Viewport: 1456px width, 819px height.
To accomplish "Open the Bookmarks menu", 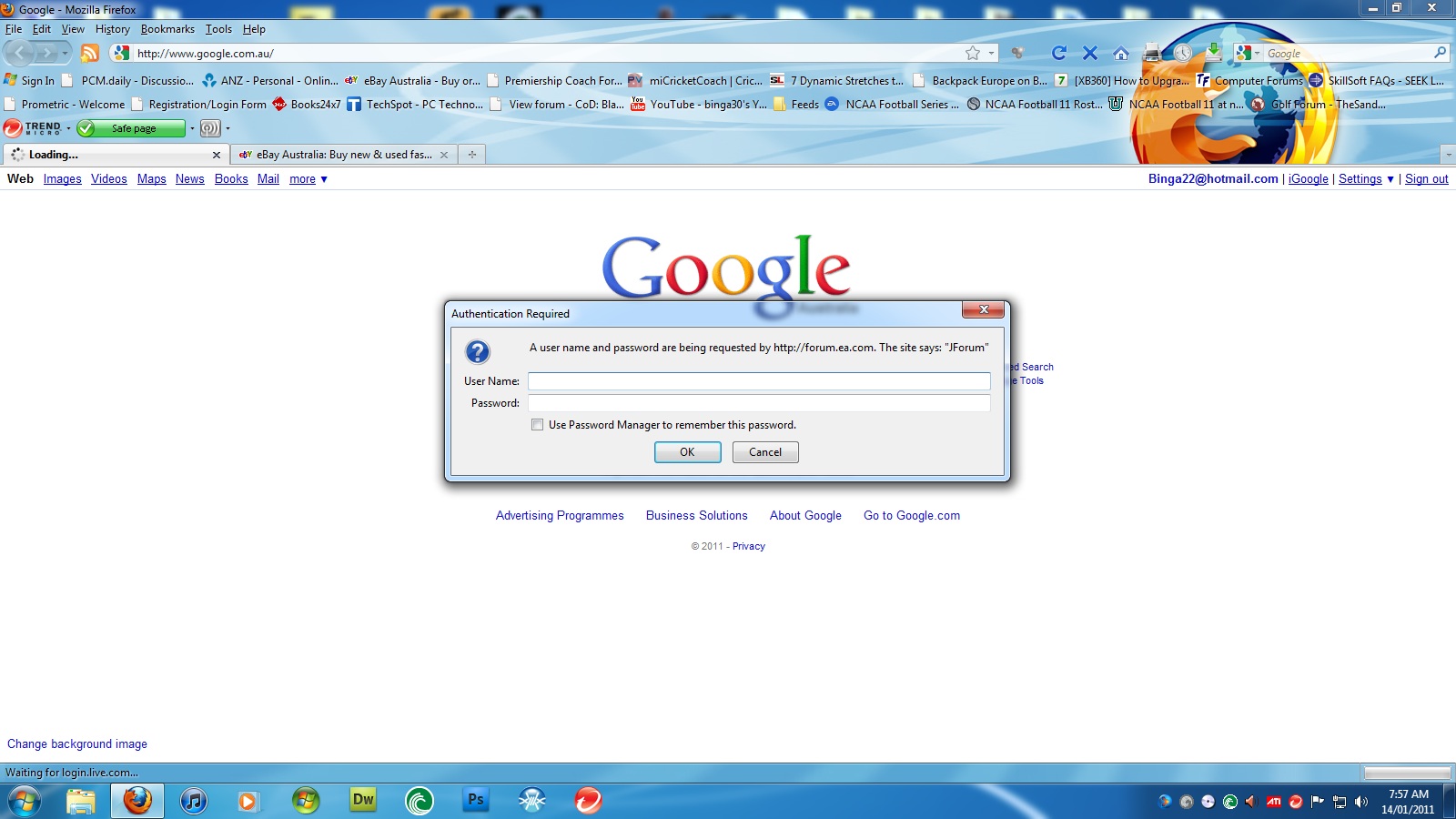I will [167, 29].
